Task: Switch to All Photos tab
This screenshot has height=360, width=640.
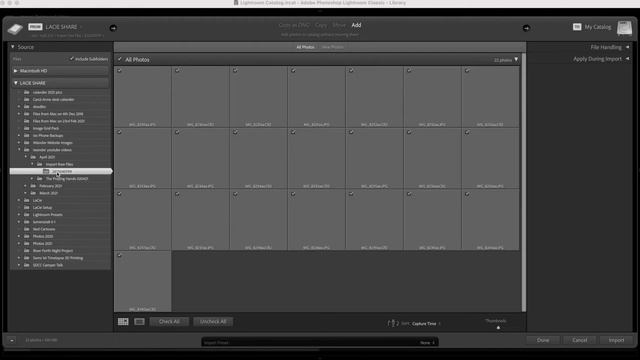Action: click(305, 47)
